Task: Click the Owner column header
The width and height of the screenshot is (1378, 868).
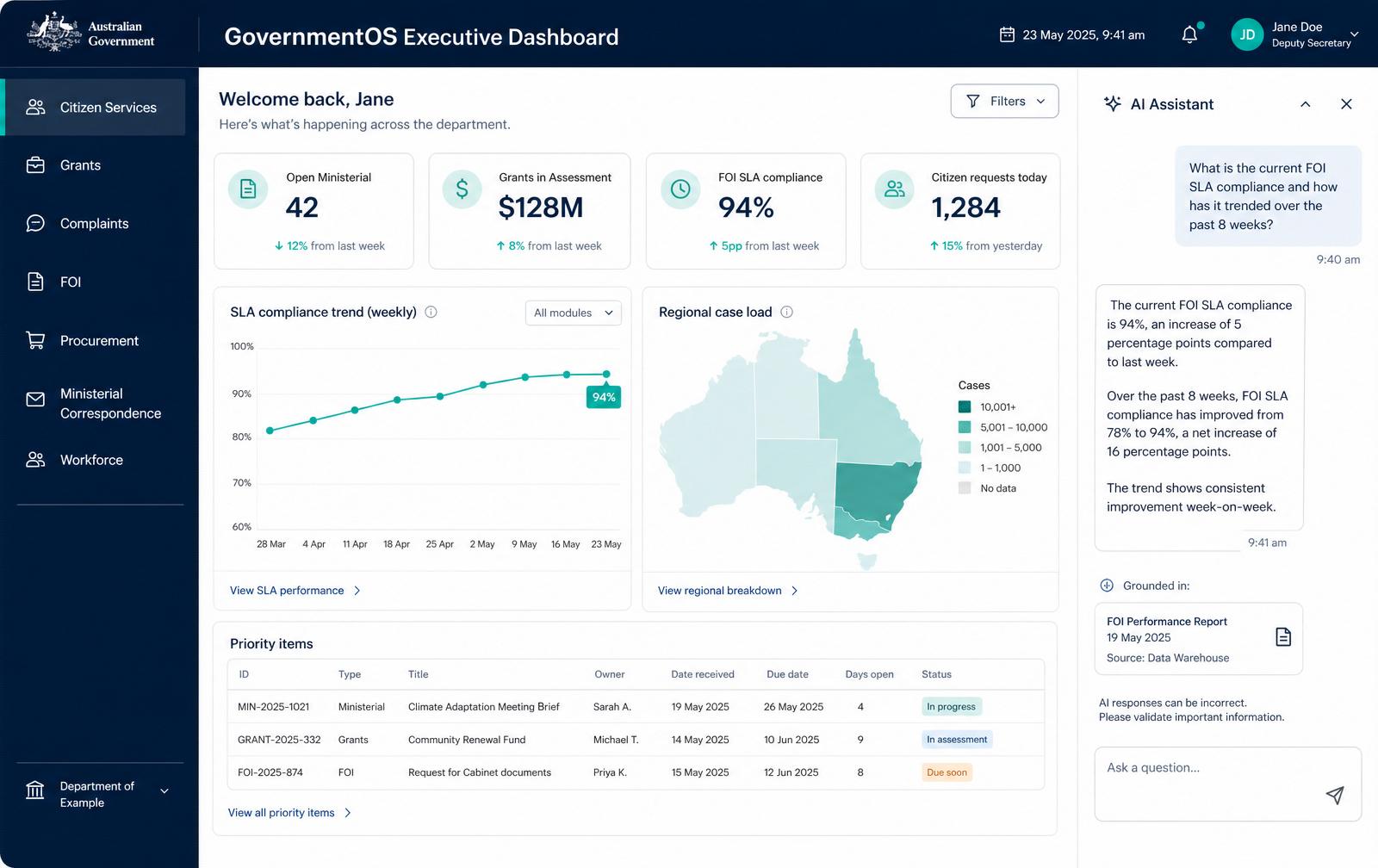Action: click(609, 674)
